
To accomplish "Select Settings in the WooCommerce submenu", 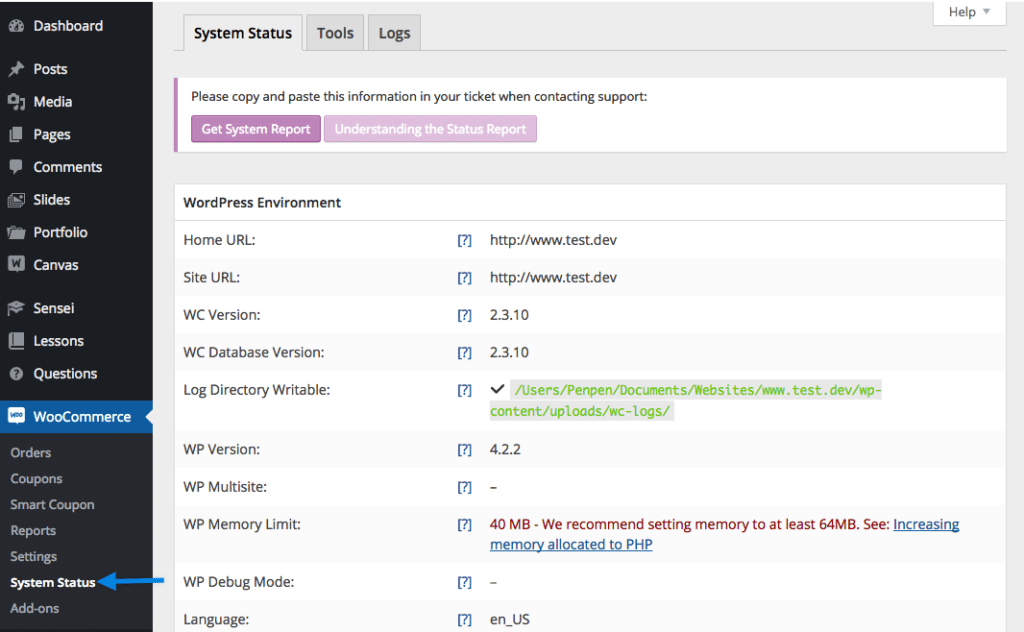I will (36, 556).
